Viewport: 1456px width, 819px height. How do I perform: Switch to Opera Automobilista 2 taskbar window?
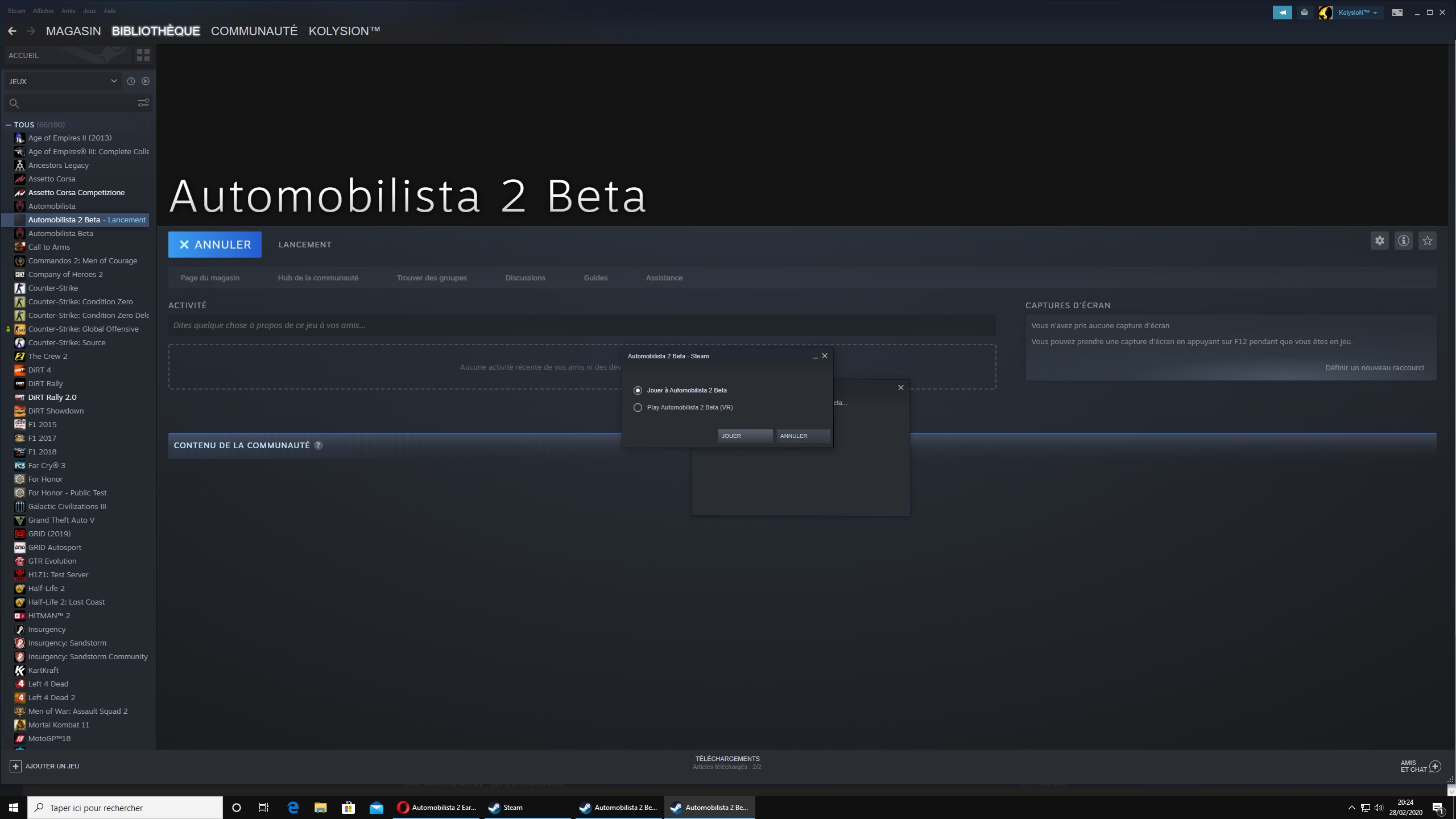click(437, 808)
